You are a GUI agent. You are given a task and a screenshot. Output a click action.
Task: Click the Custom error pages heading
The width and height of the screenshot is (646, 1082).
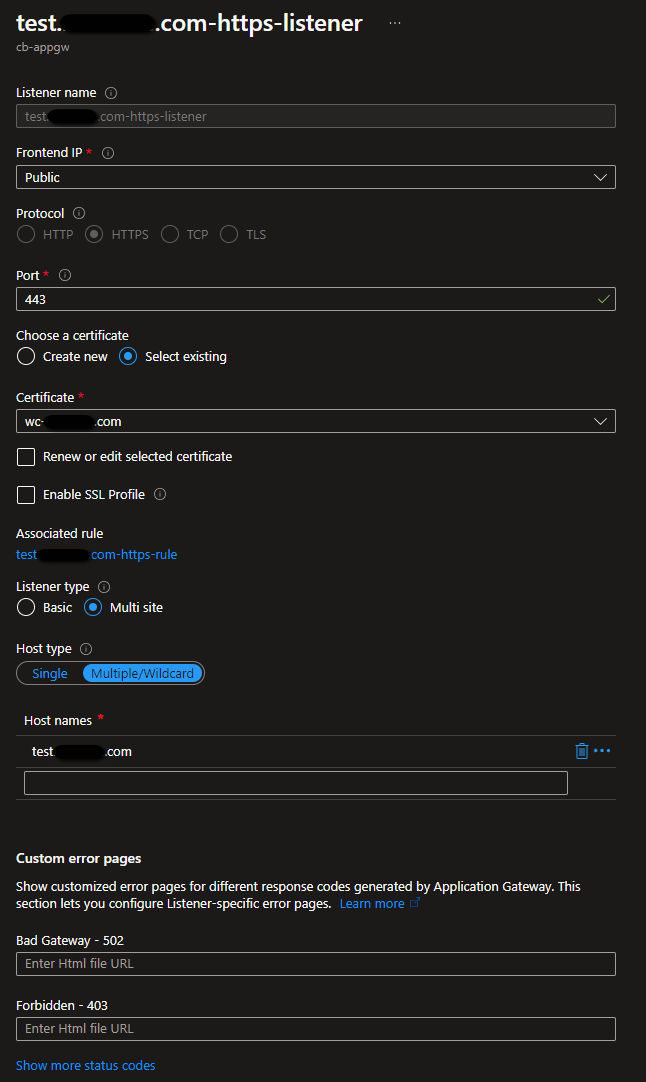(79, 858)
